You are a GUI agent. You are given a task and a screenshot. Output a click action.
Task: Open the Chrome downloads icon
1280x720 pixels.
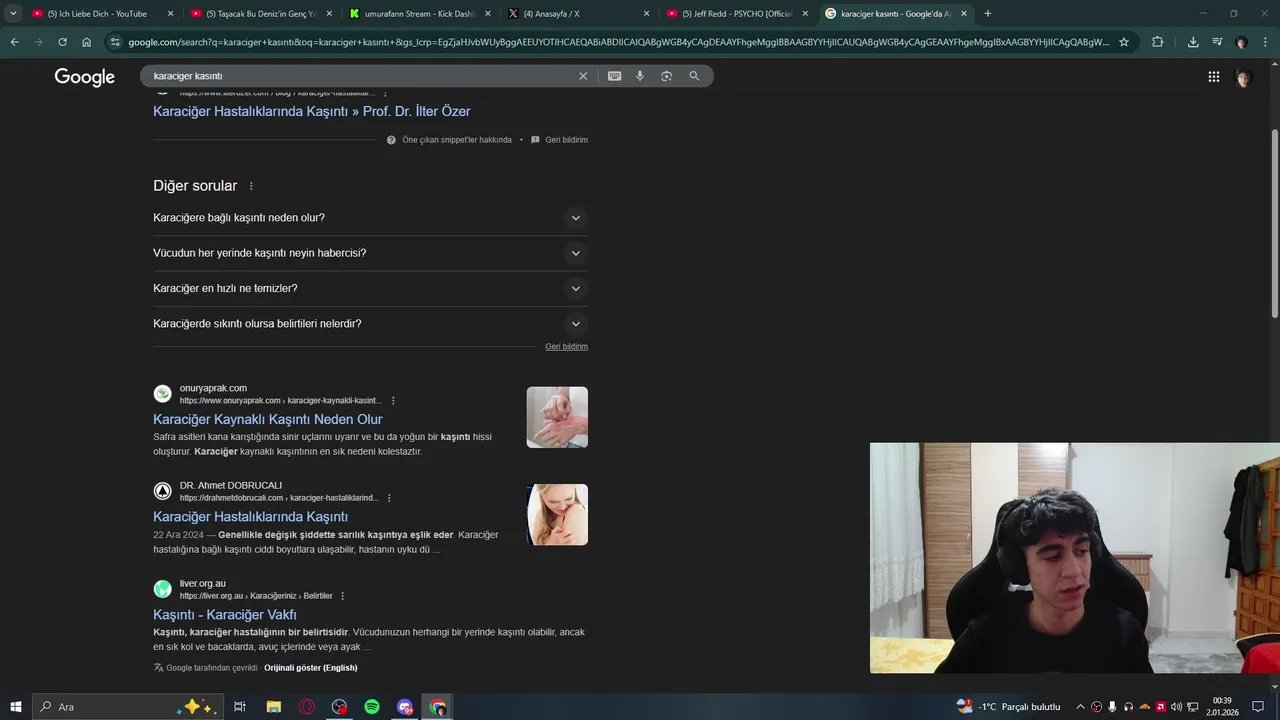[x=1193, y=42]
